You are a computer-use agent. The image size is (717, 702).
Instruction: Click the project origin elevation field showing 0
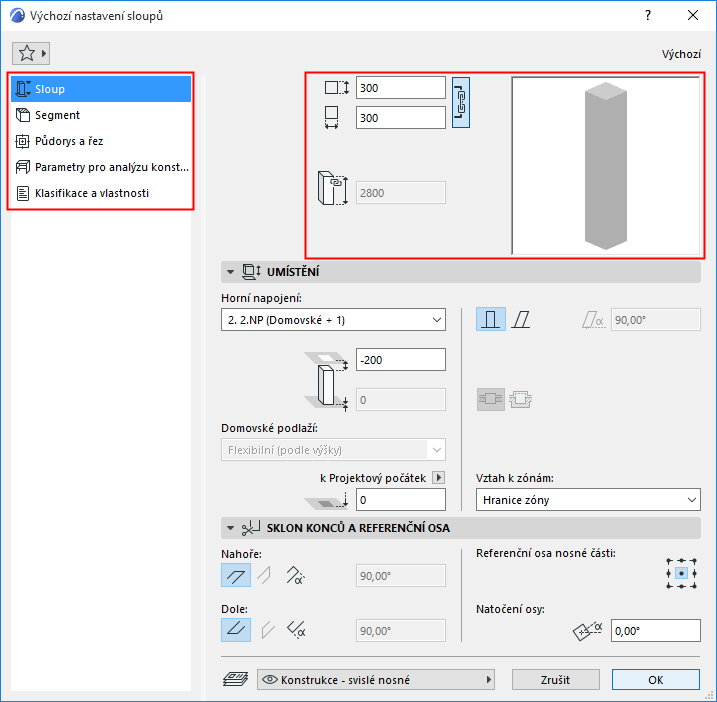tap(401, 500)
